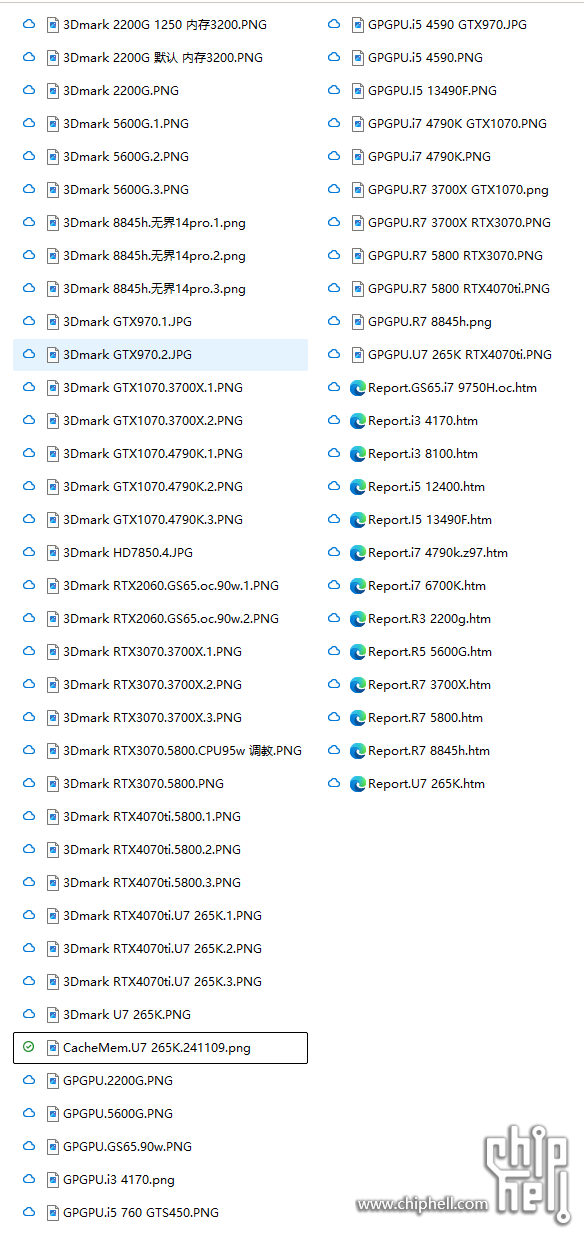Viewport: 584px width, 1239px height.
Task: Click the image icon of 3Dmark HD7850.4.JPG
Action: [x=53, y=553]
